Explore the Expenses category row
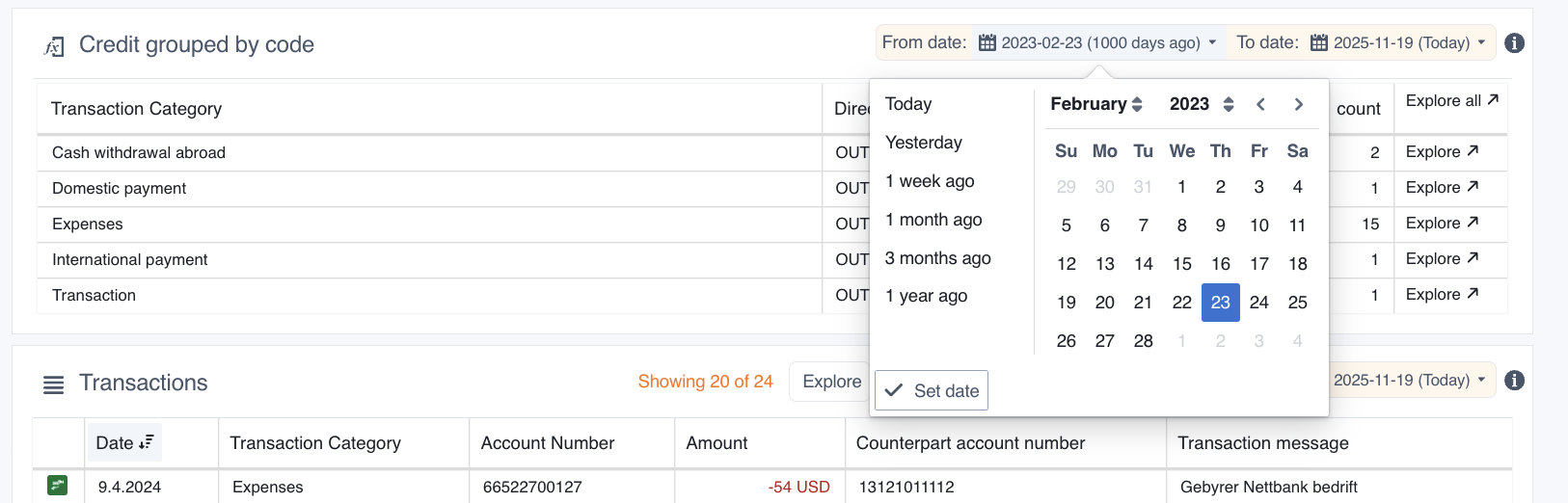The width and height of the screenshot is (1568, 503). pos(1442,224)
